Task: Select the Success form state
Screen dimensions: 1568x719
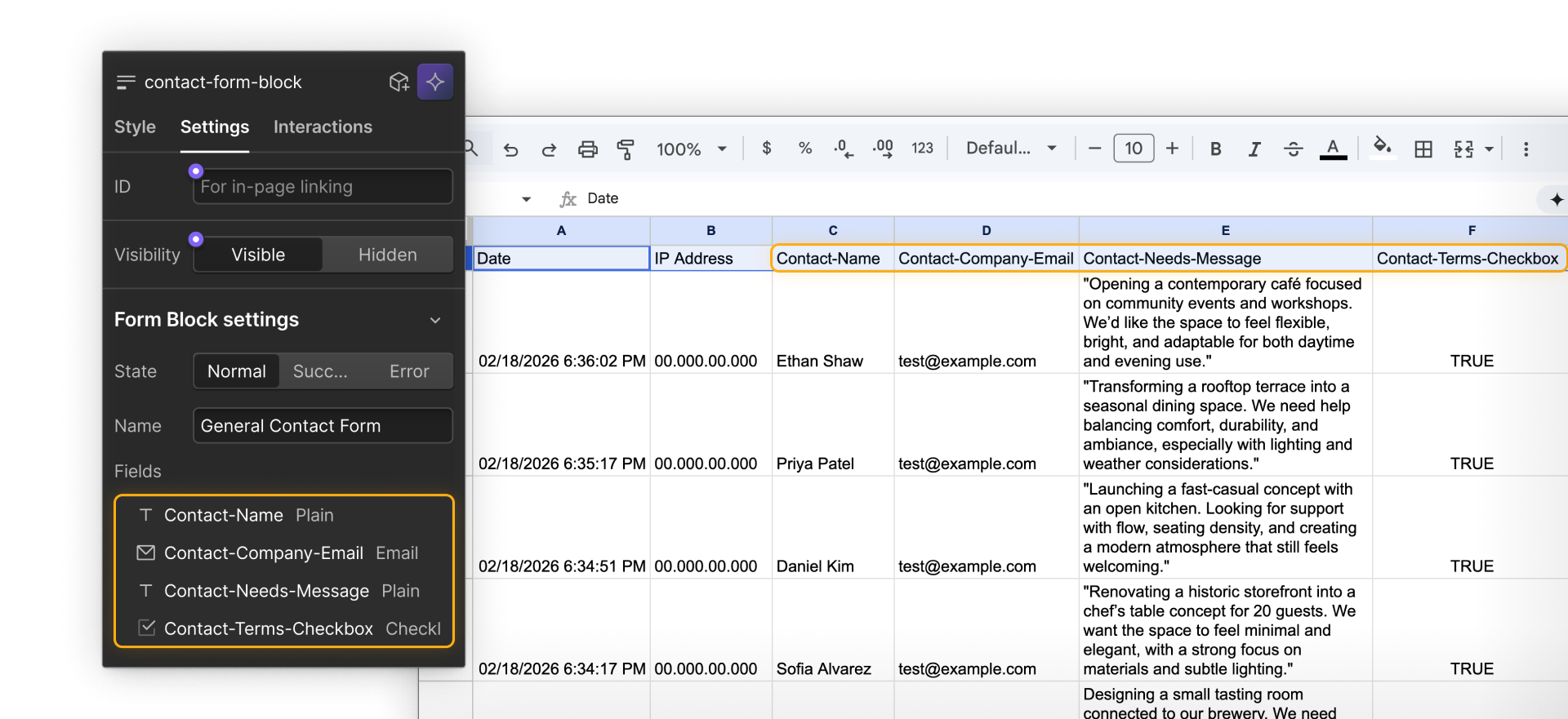Action: point(320,371)
